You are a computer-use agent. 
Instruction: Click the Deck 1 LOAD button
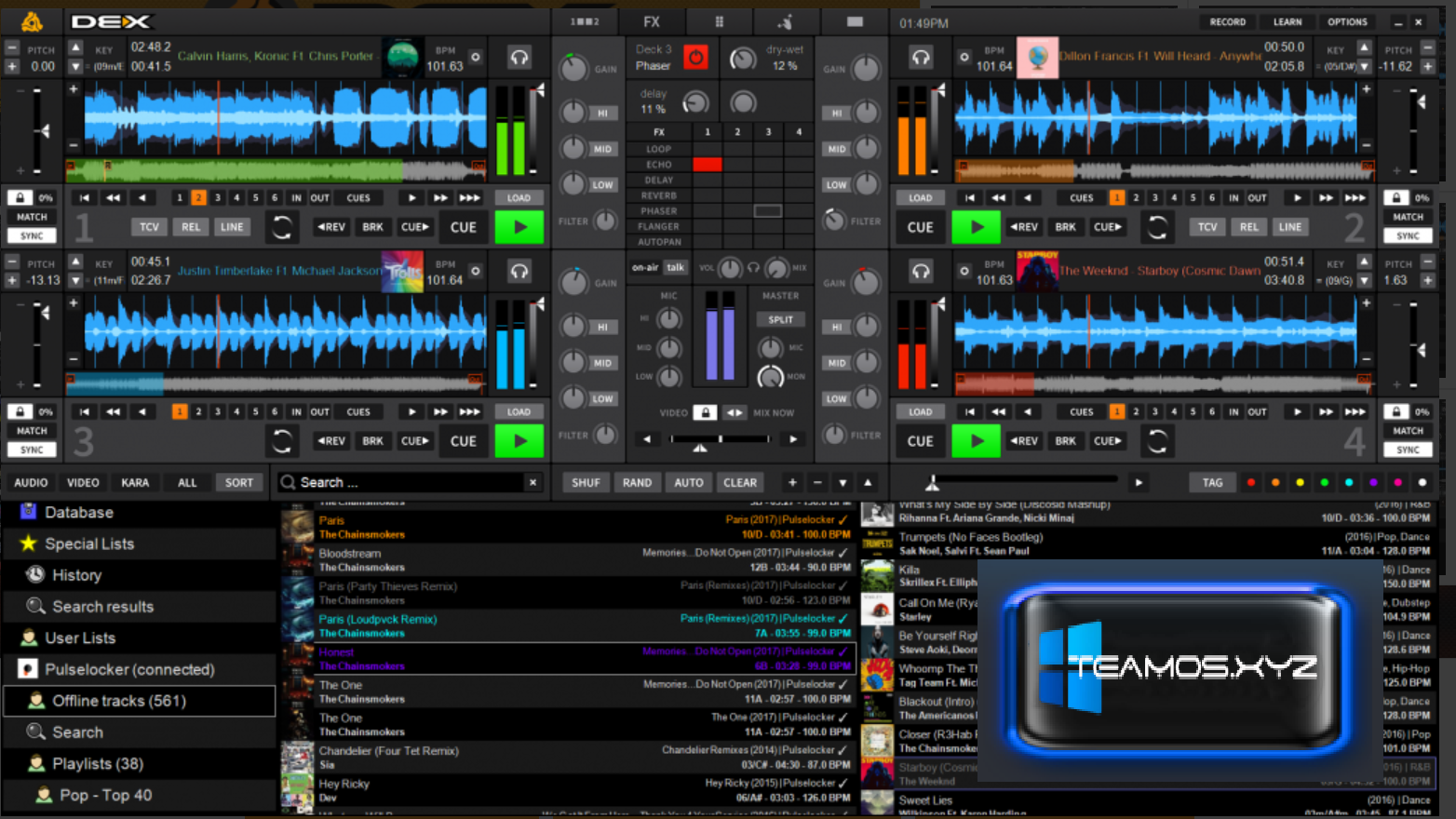click(x=519, y=198)
